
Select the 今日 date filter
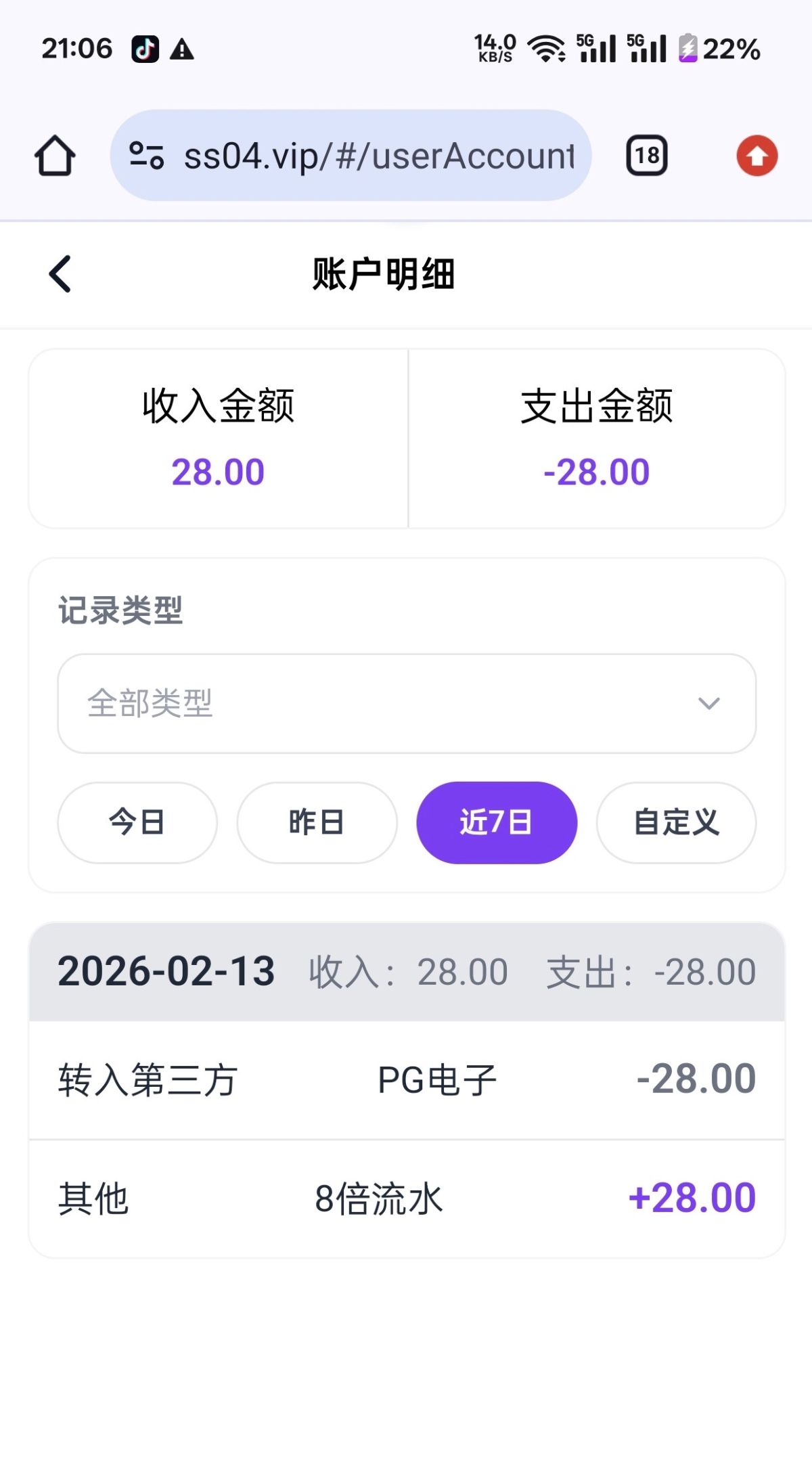137,822
